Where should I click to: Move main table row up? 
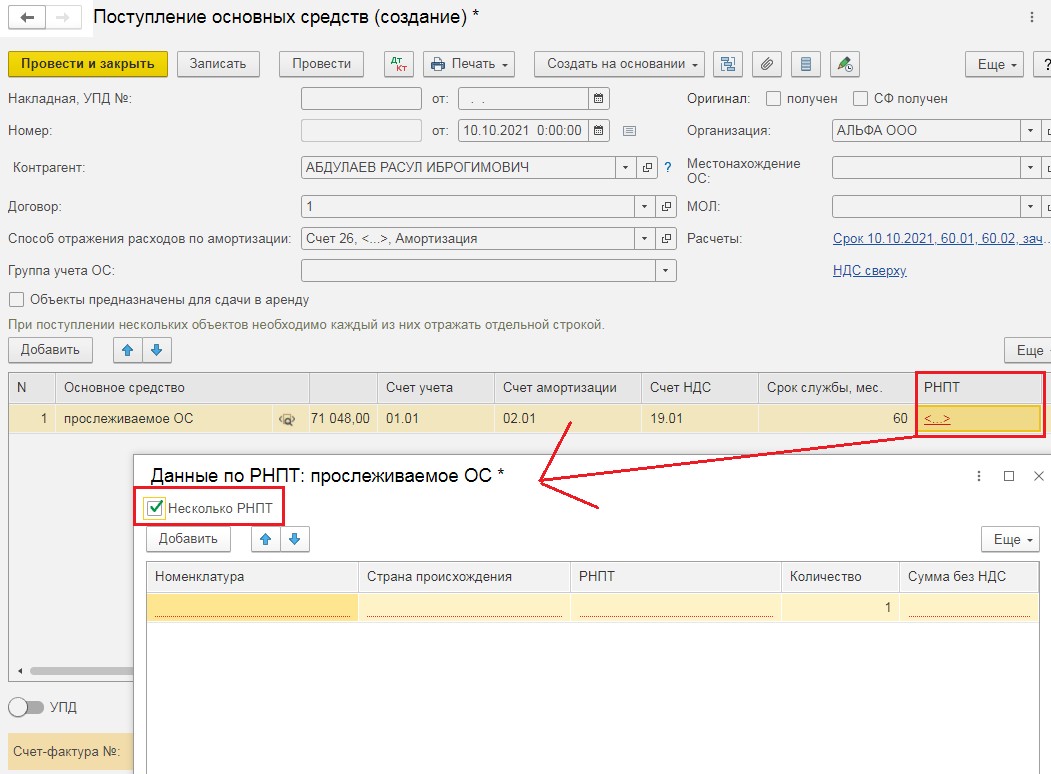(x=127, y=350)
